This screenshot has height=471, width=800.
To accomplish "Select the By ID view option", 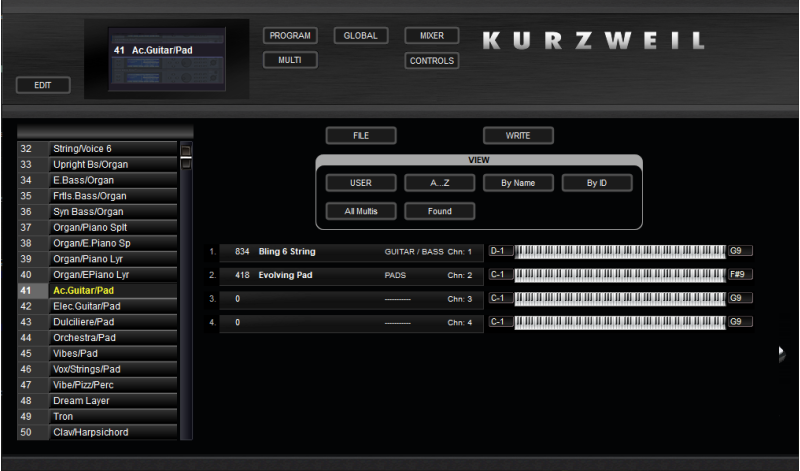I will pos(597,183).
